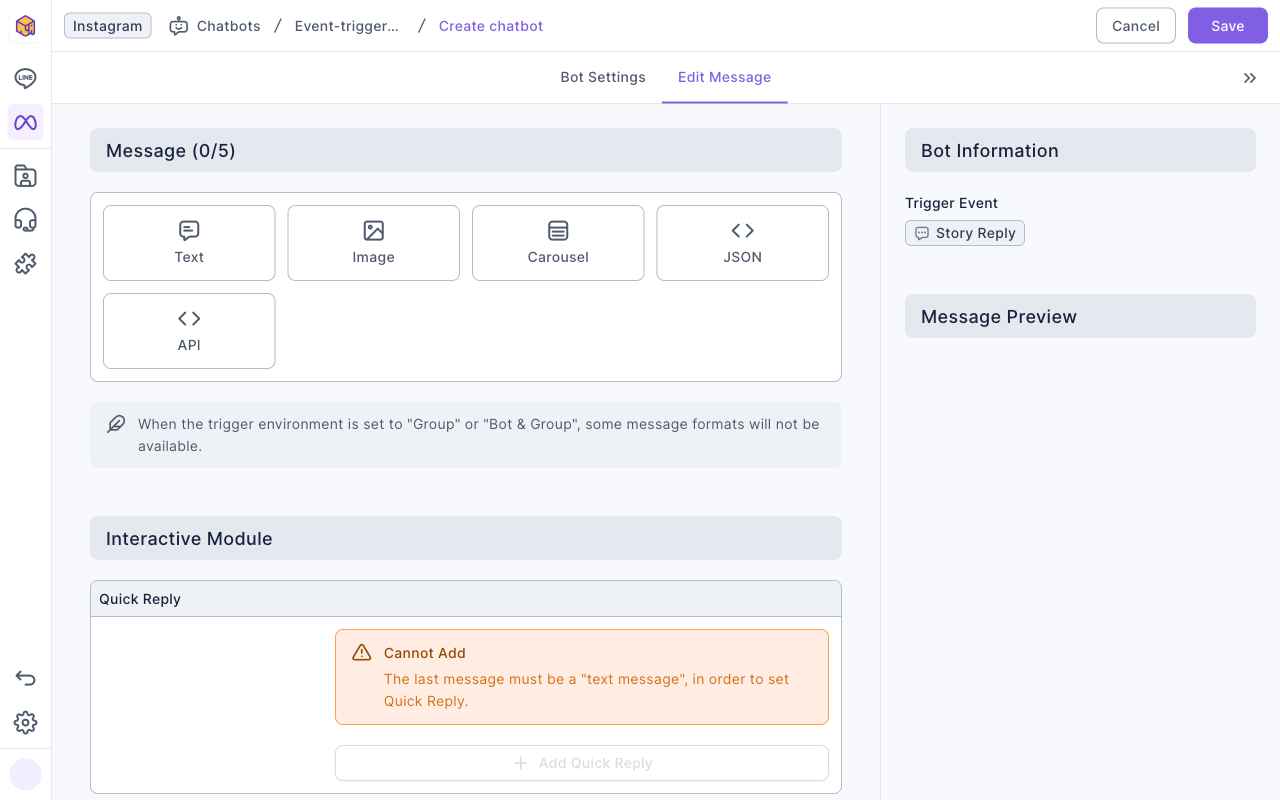Add an API message block
This screenshot has width=1280, height=800.
189,331
